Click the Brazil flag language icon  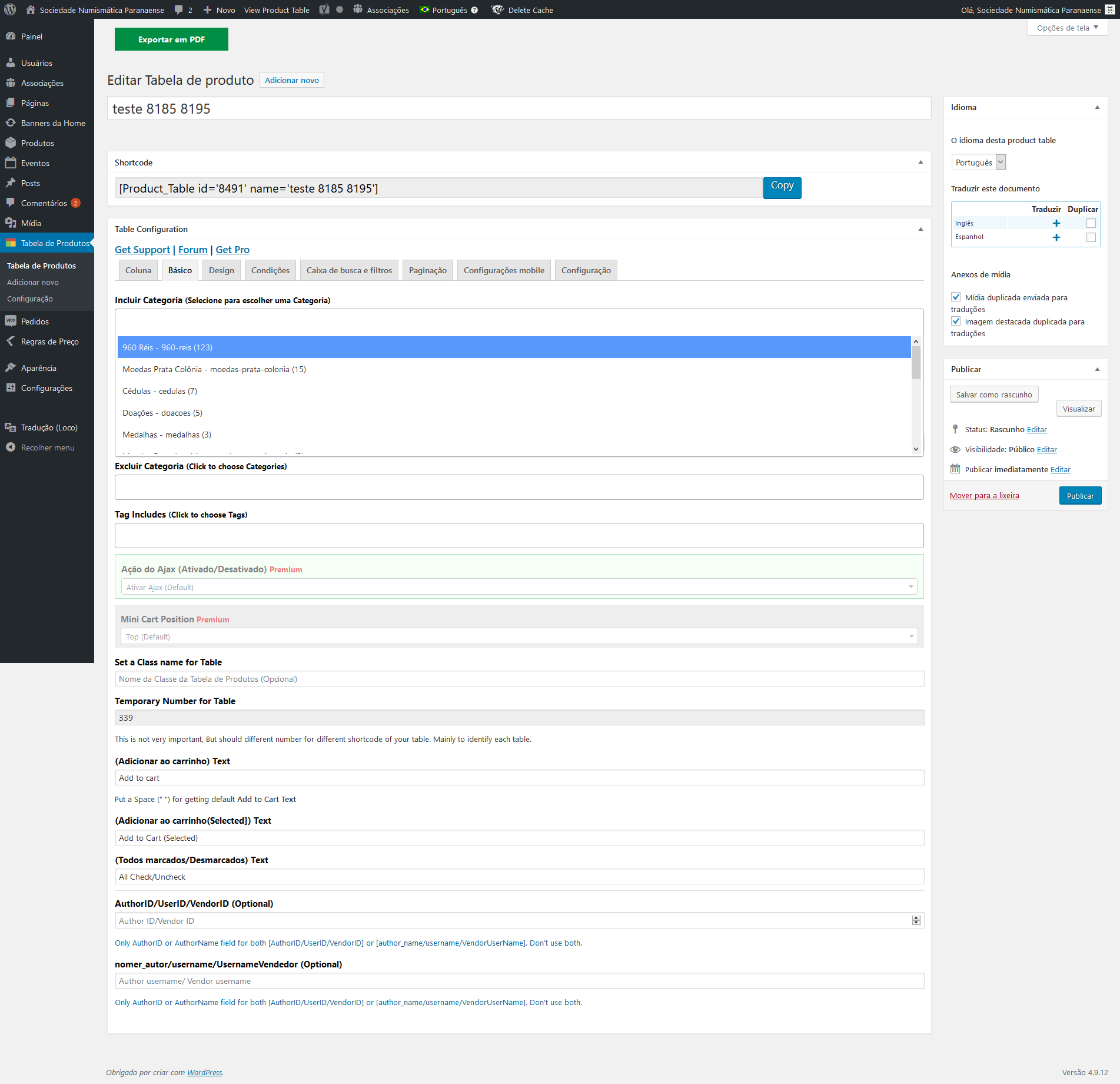[x=424, y=9]
